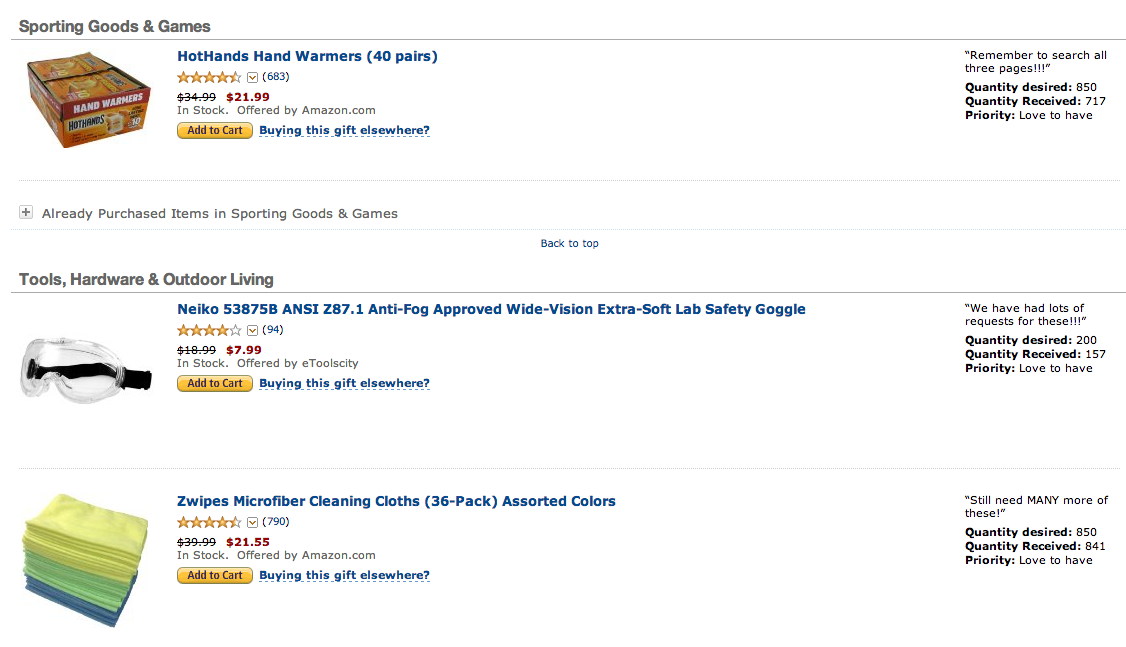Viewport: 1126px width, 647px height.
Task: Add Neiko Safety Goggle to cart
Action: pos(215,383)
